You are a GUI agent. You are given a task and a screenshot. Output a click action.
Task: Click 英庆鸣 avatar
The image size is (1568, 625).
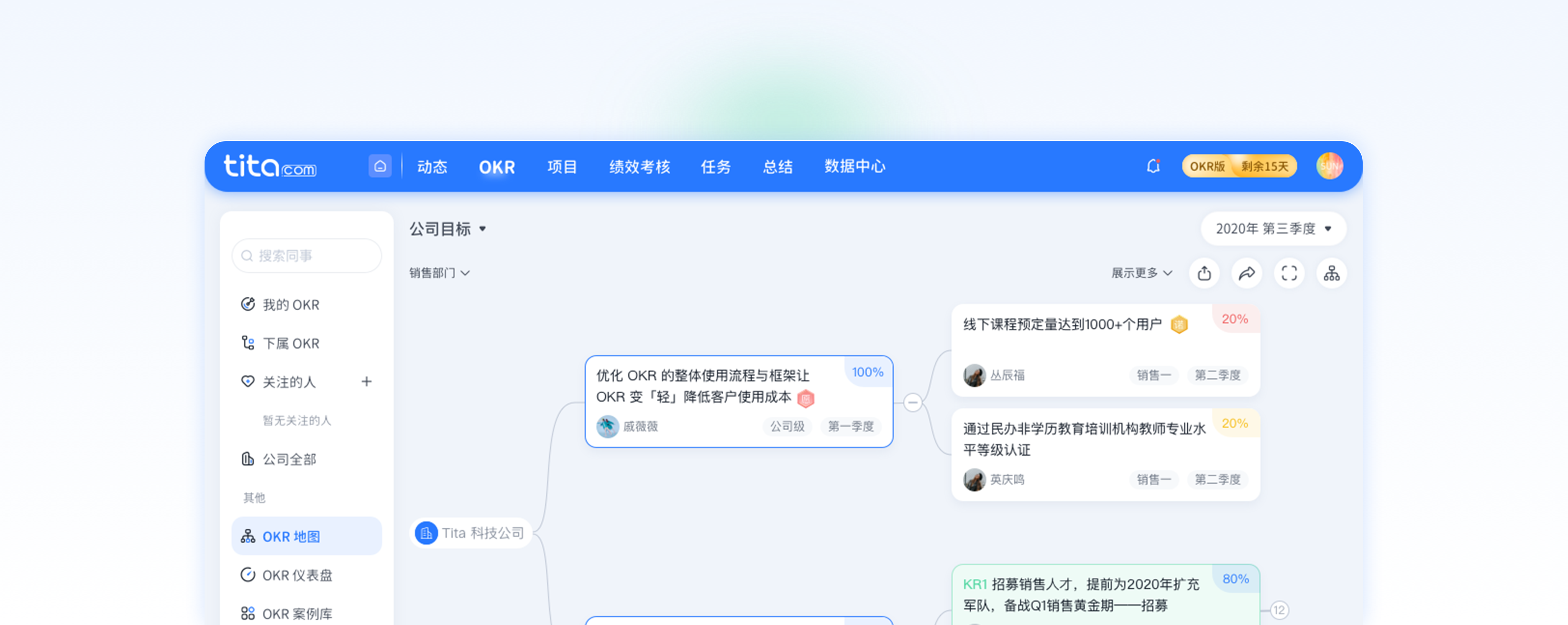click(975, 480)
